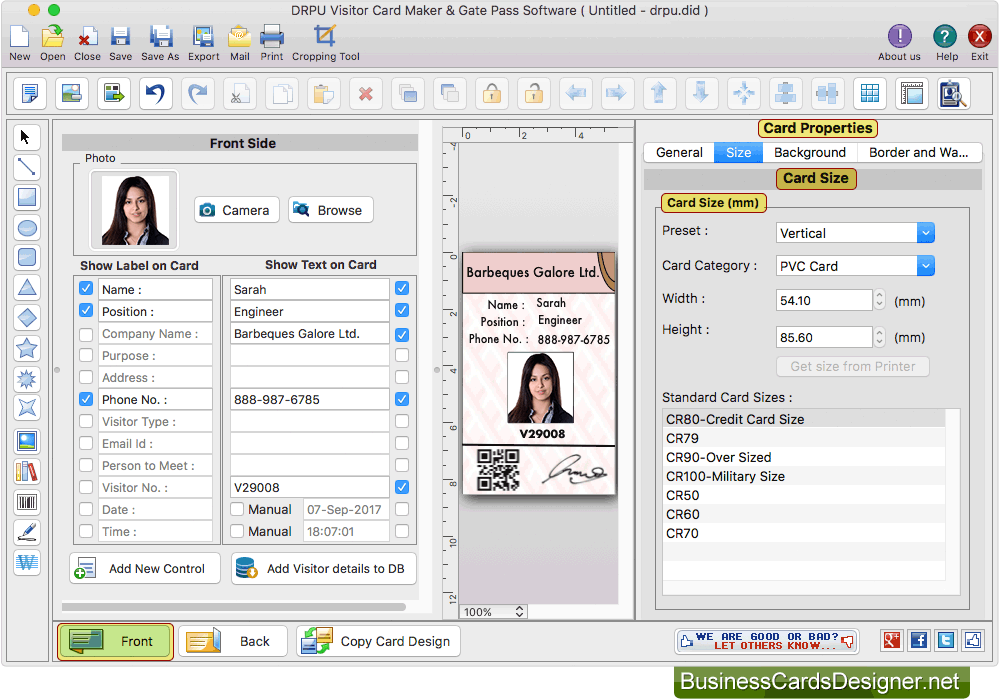The image size is (999, 699).
Task: Click the good or bad feedback banner
Action: click(767, 640)
